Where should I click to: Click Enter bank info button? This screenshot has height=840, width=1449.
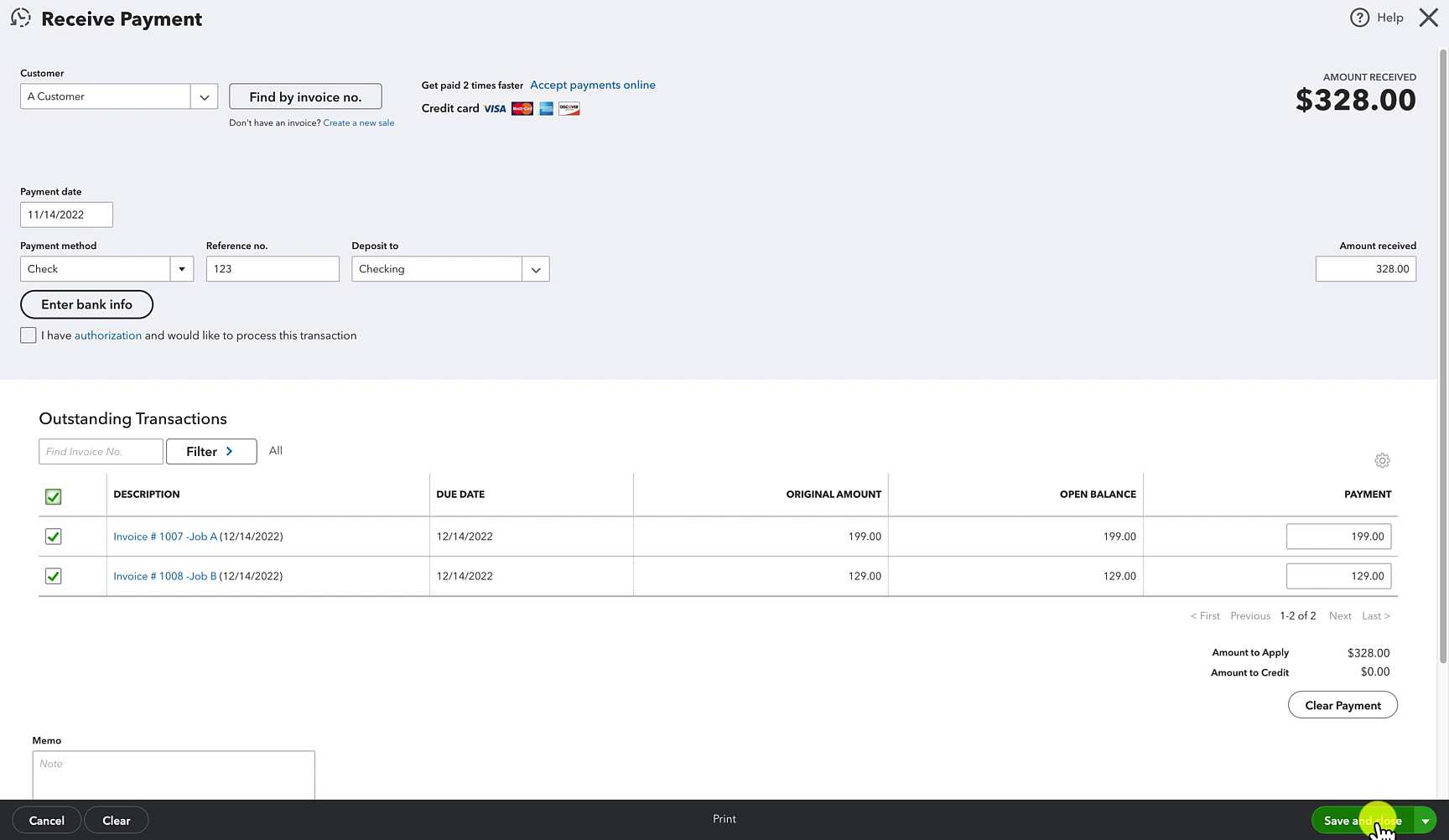86,304
